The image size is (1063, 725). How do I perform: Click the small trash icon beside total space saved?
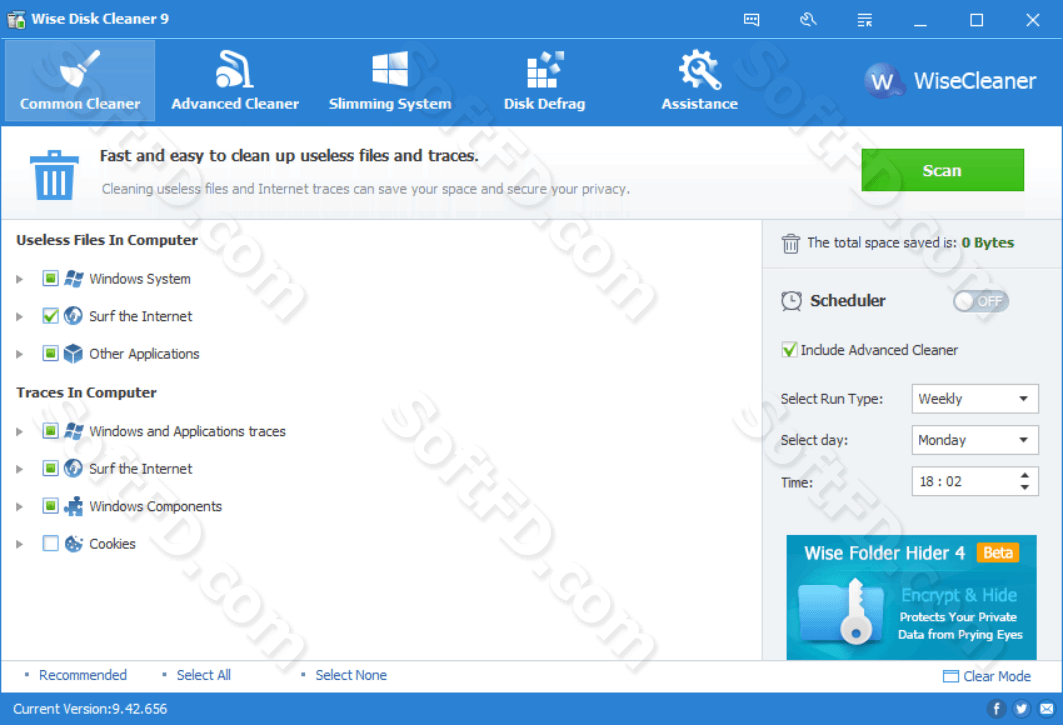pyautogui.click(x=790, y=243)
